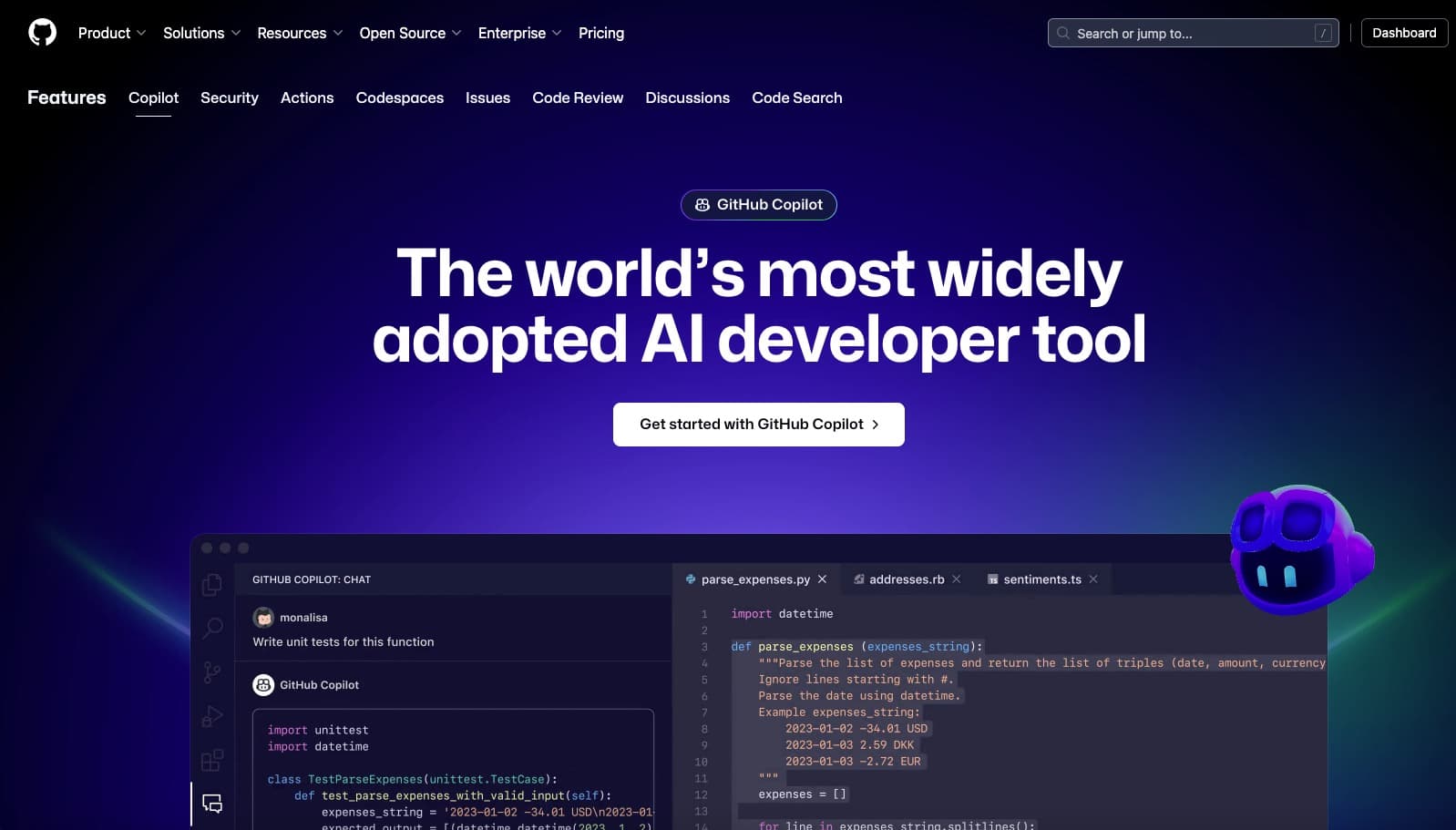1456x830 pixels.
Task: Select the Security features tab
Action: 230,97
